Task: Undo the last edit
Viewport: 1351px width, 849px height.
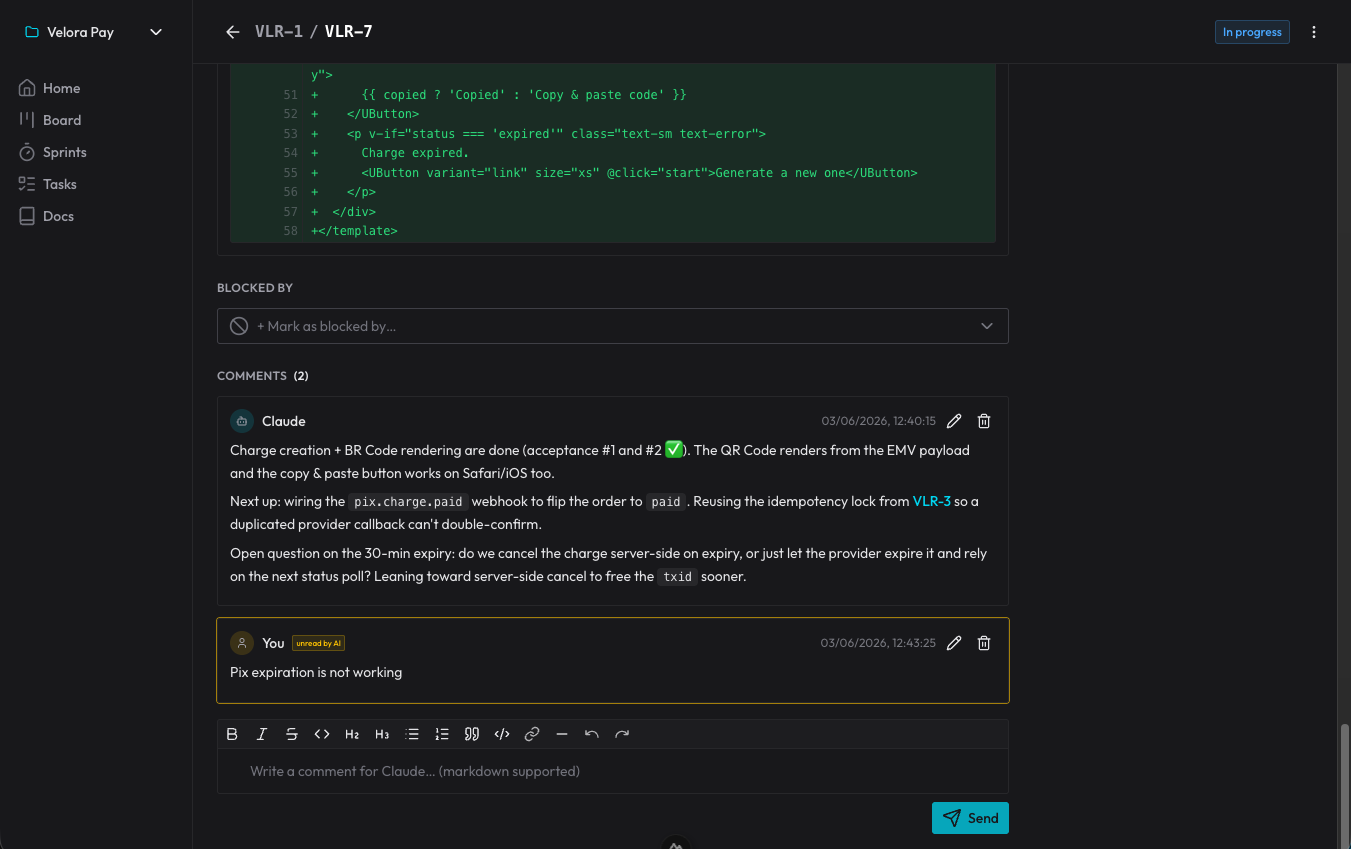Action: [592, 734]
